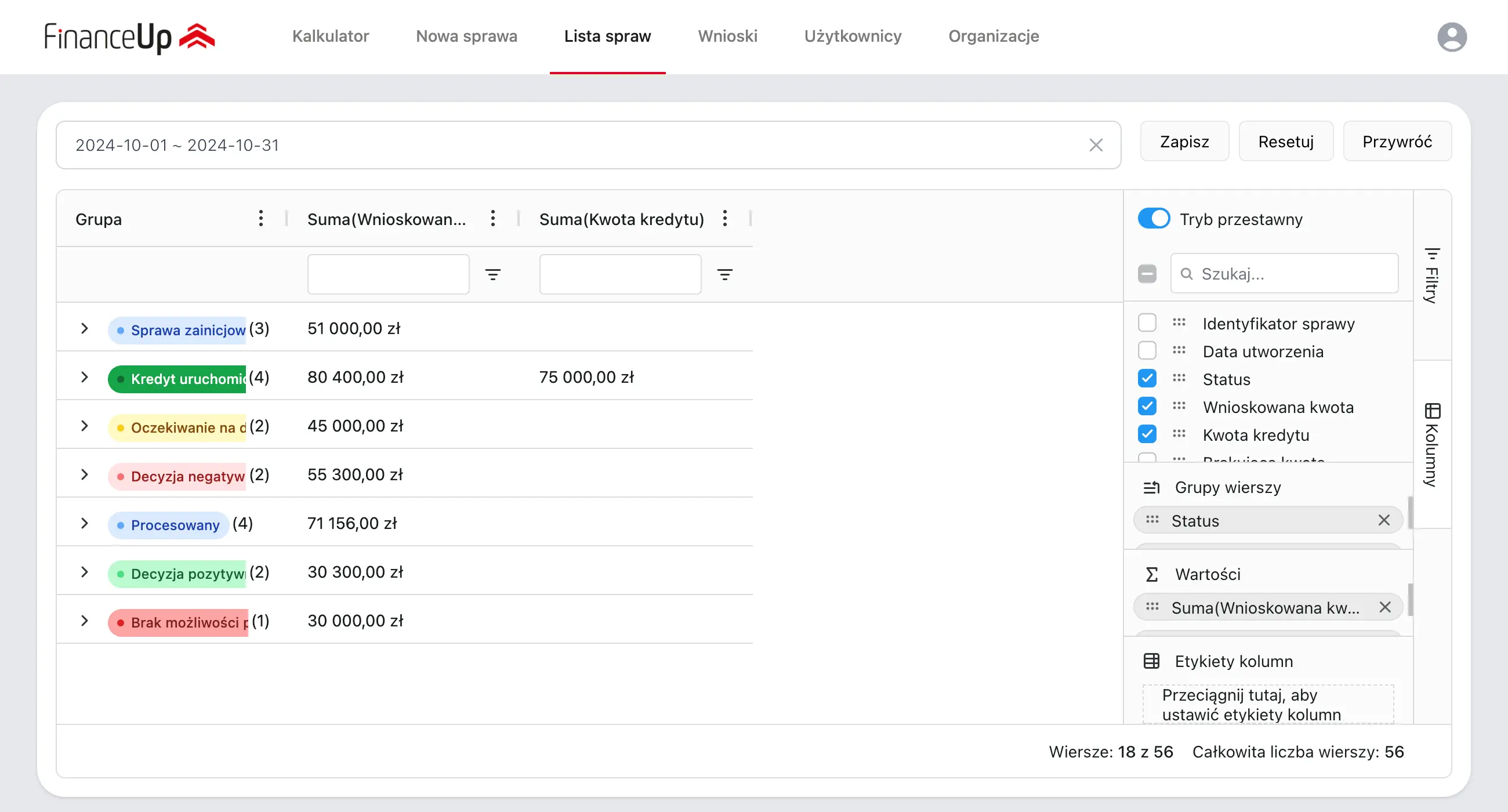This screenshot has width=1508, height=812.
Task: Click the column-labels drop zone Przeciągnij tutaj
Action: coord(1268,704)
